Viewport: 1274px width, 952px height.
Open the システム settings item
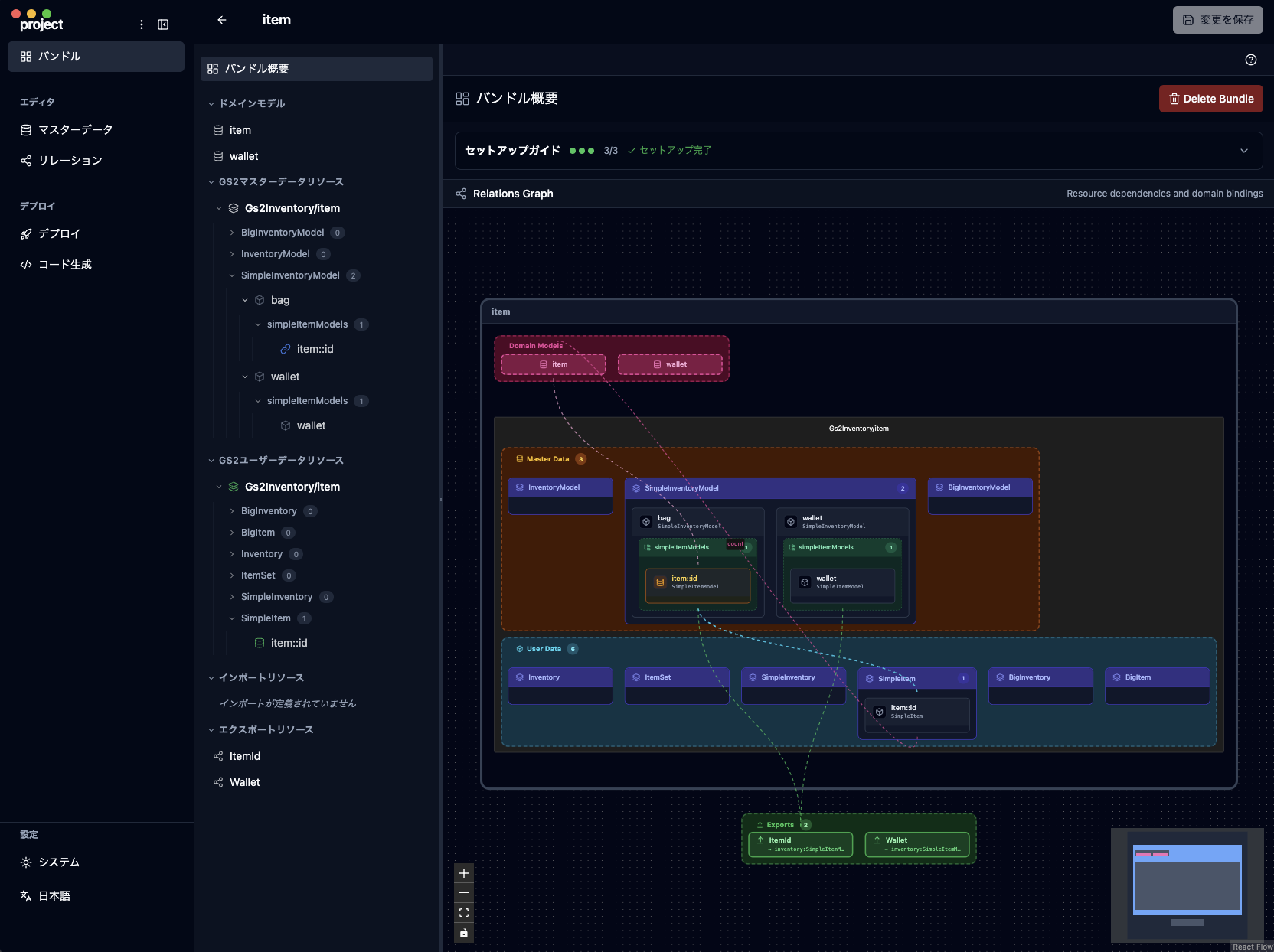(58, 862)
